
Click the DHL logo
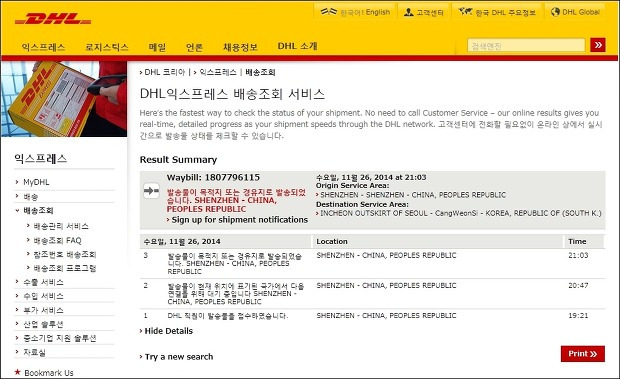53,19
